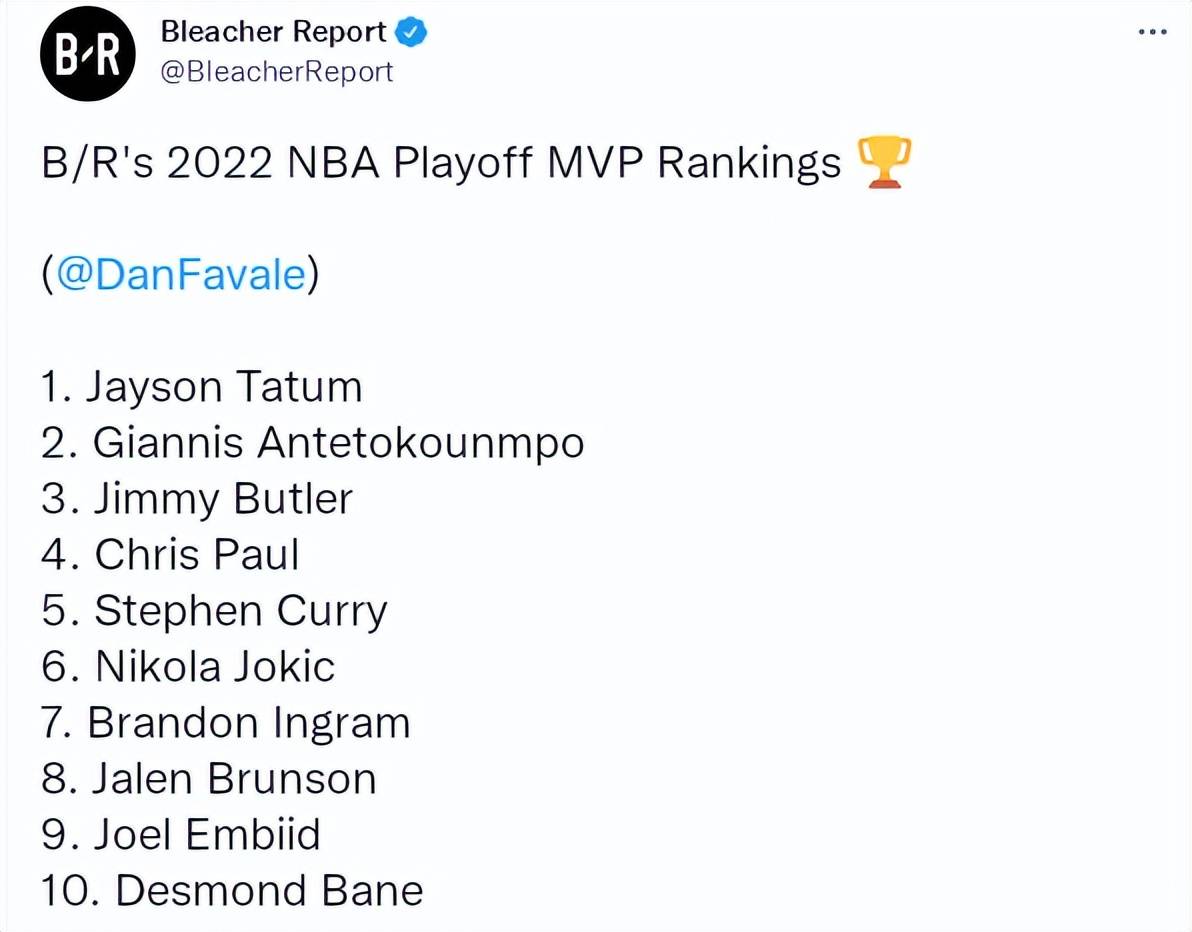This screenshot has width=1192, height=932.
Task: Click the @BleacherReport handle
Action: (x=277, y=71)
